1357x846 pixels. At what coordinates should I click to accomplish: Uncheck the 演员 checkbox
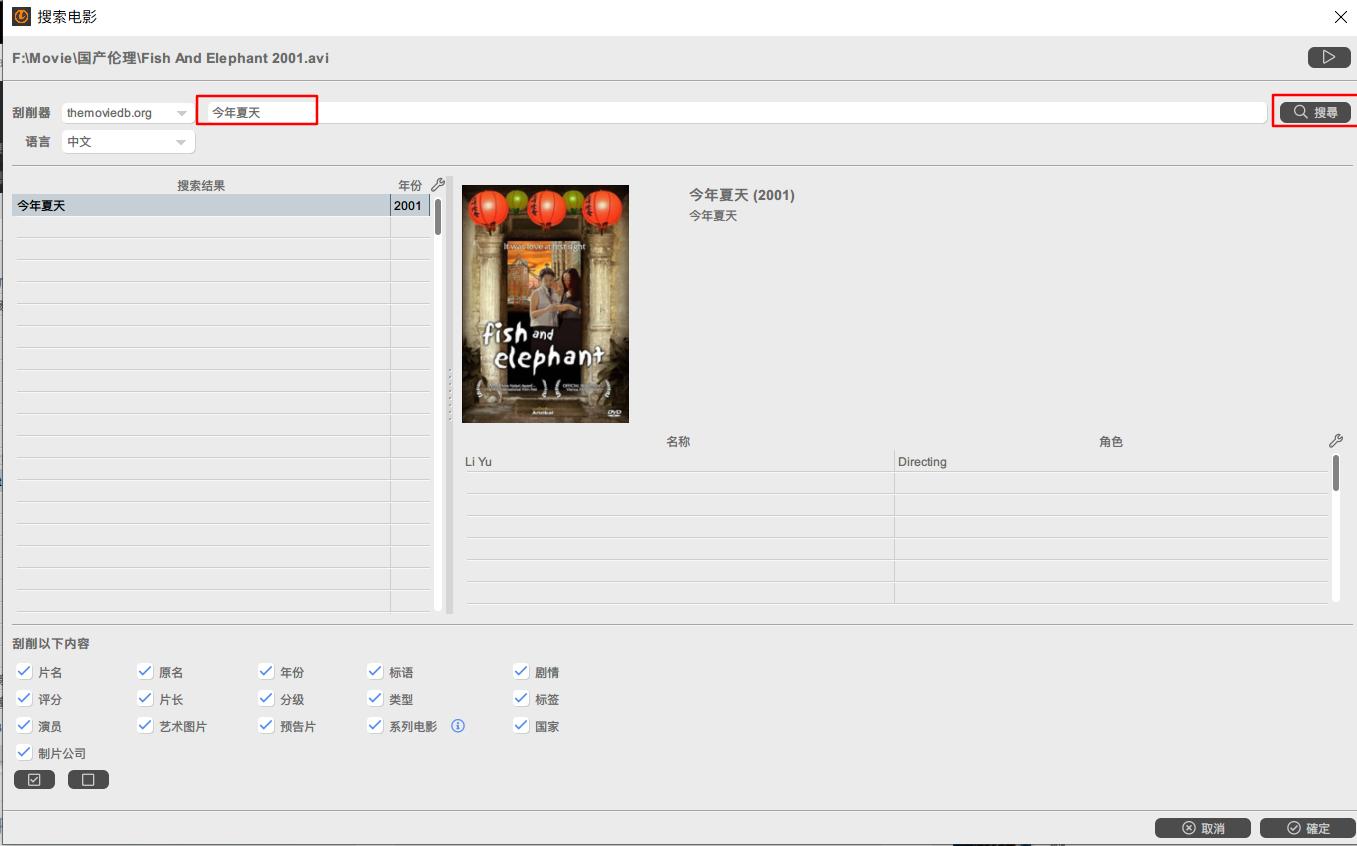(24, 725)
